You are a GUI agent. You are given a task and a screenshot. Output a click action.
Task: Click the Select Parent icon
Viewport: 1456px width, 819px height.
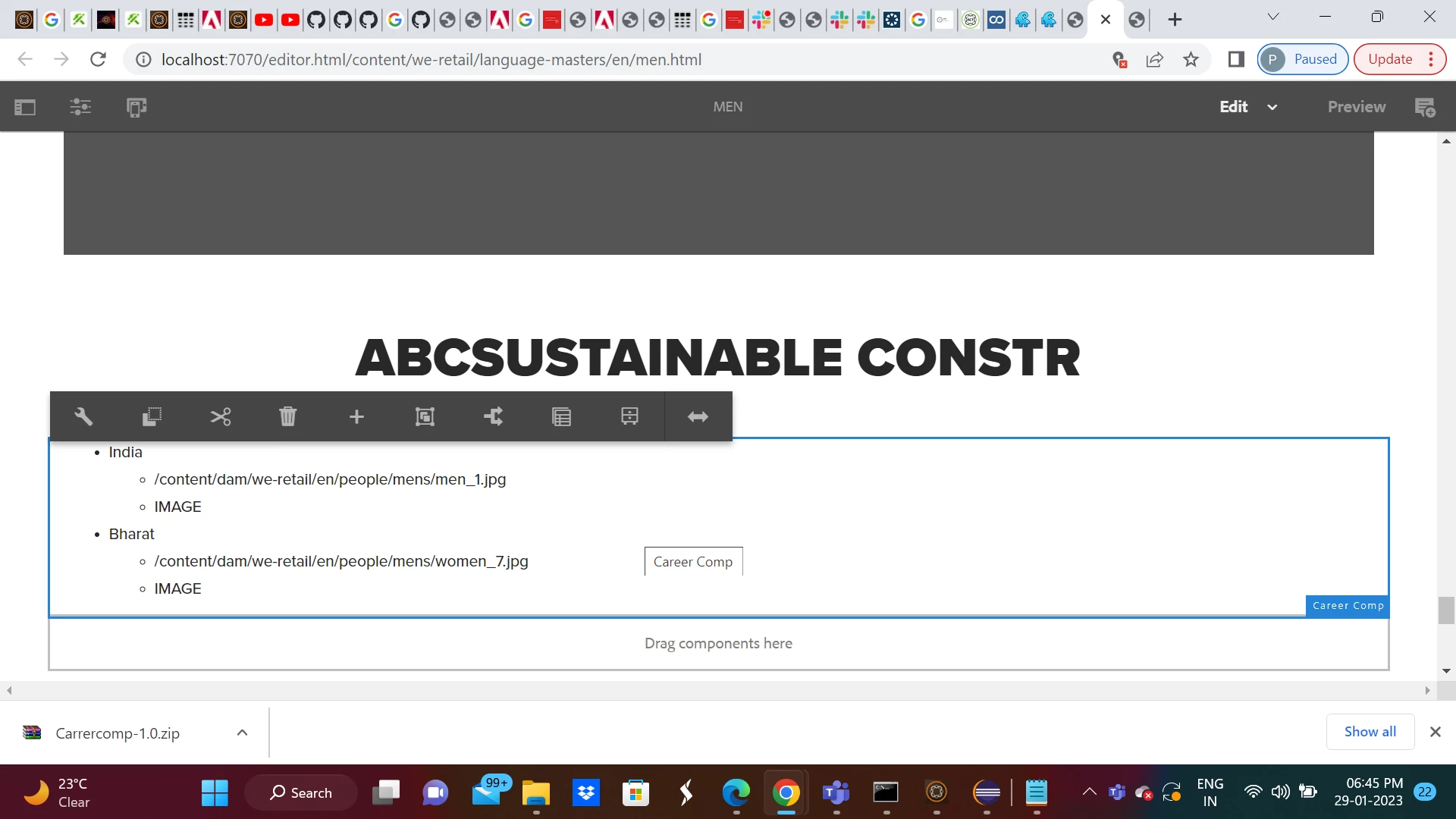[493, 416]
